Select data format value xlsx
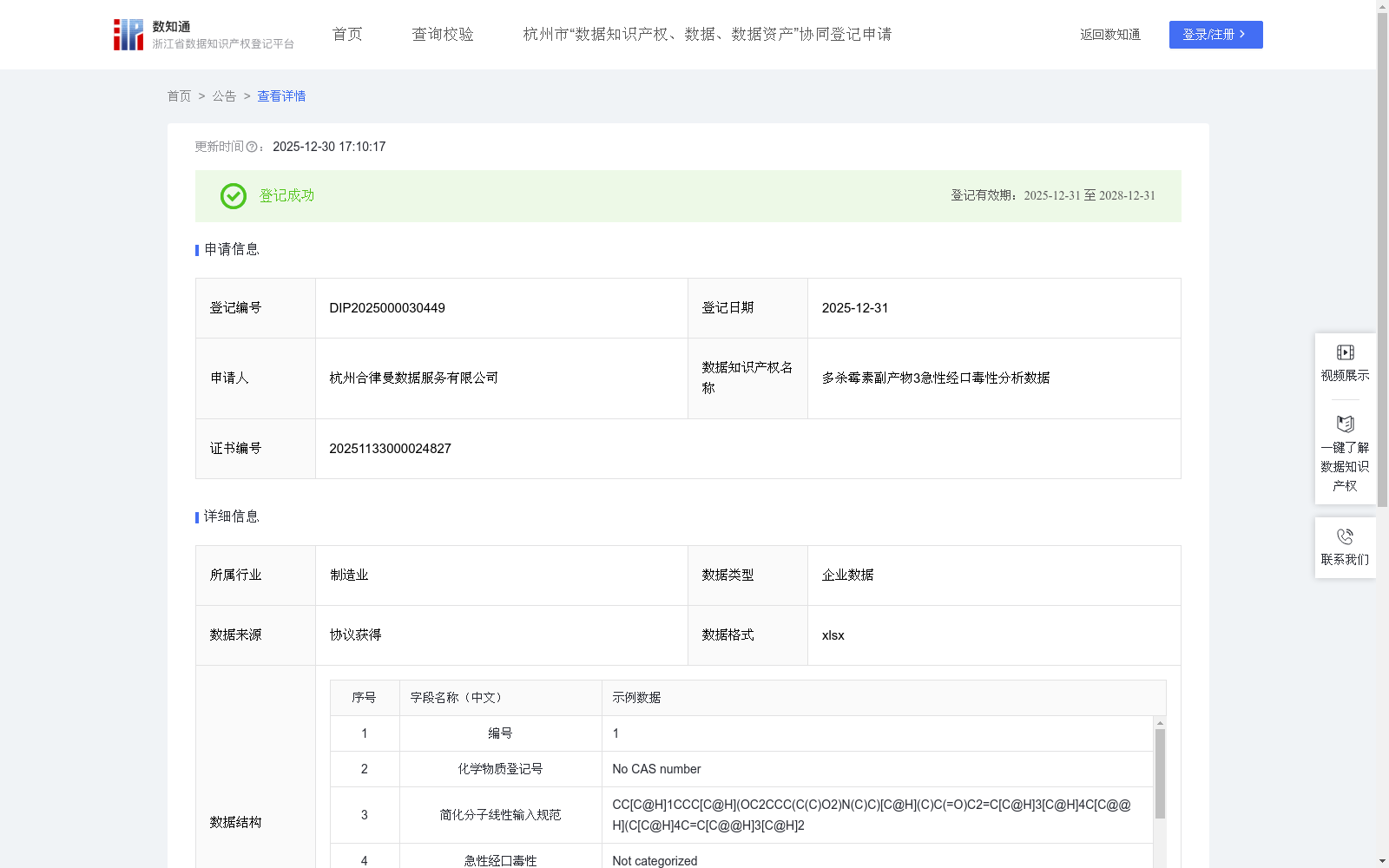This screenshot has width=1389, height=868. click(833, 635)
